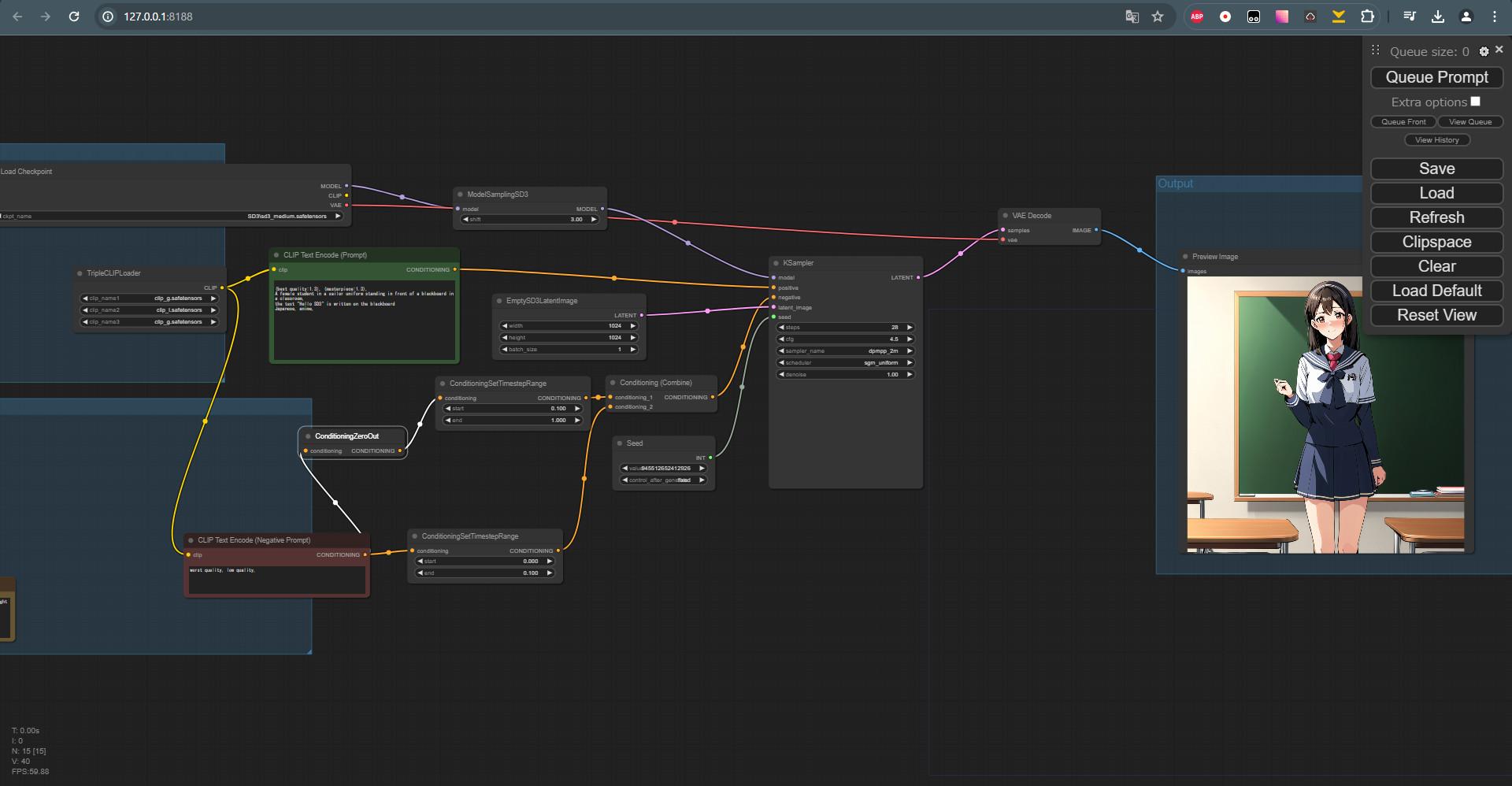Collapse the VAE Decode node via its dot
Viewport: 1512px width, 786px height.
tap(1006, 216)
